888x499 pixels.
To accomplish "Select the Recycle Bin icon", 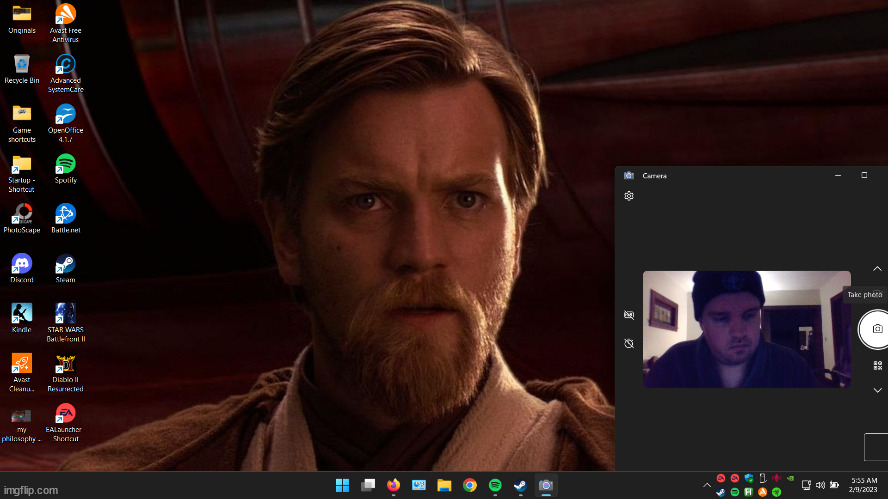I will point(22,69).
